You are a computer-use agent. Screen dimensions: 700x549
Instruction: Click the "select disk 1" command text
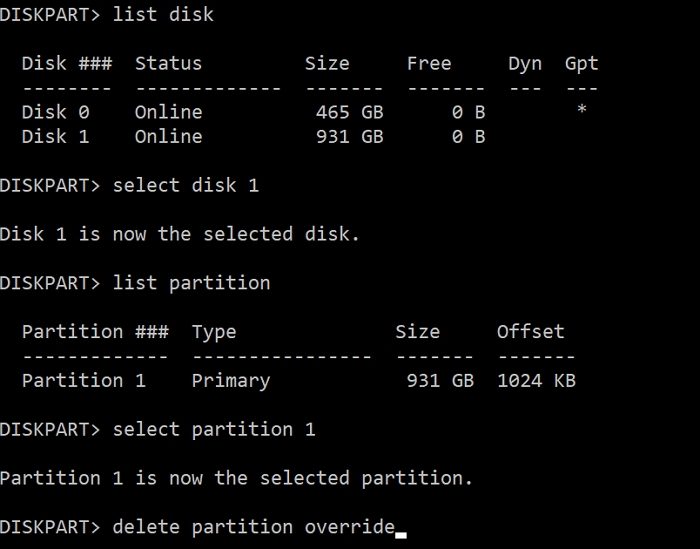click(186, 185)
